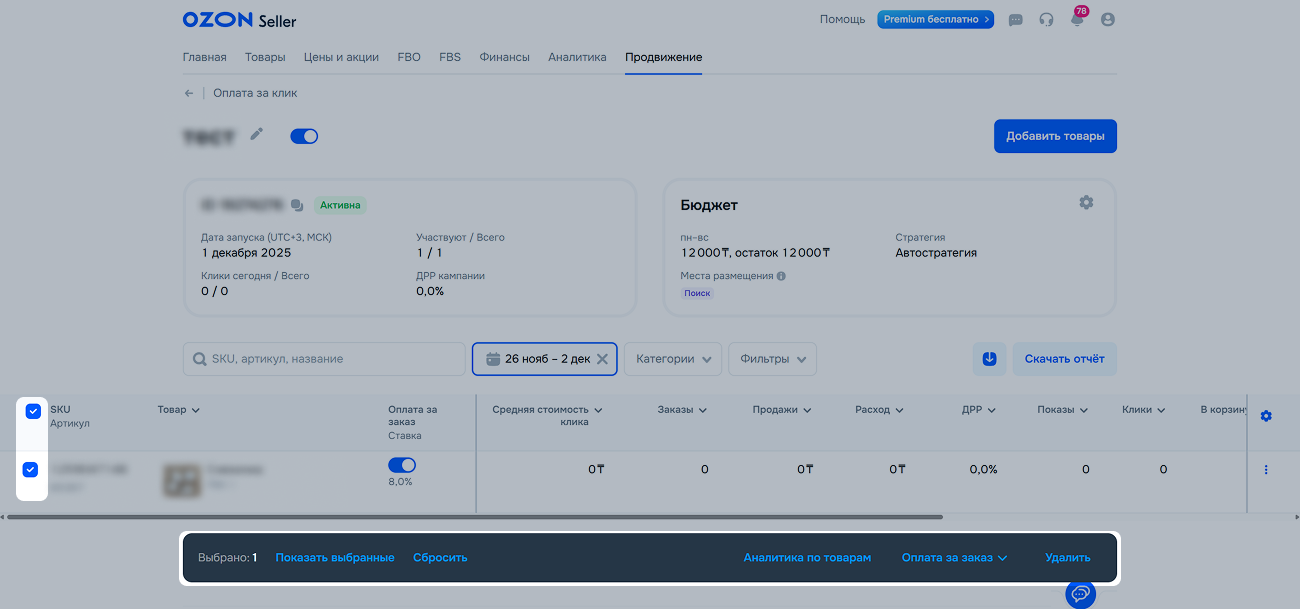This screenshot has width=1300, height=609.
Task: Disable pay-per-order toggle in product row
Action: [x=401, y=465]
